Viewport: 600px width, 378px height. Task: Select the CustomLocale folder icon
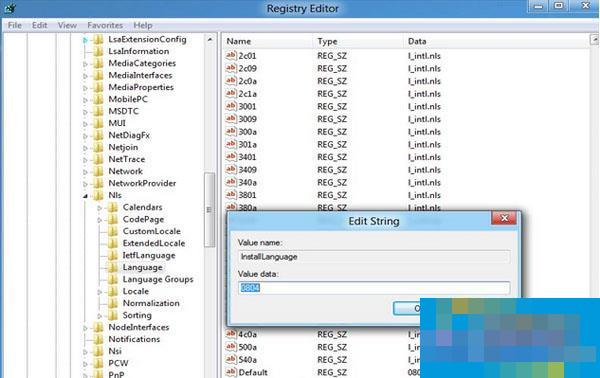click(113, 231)
